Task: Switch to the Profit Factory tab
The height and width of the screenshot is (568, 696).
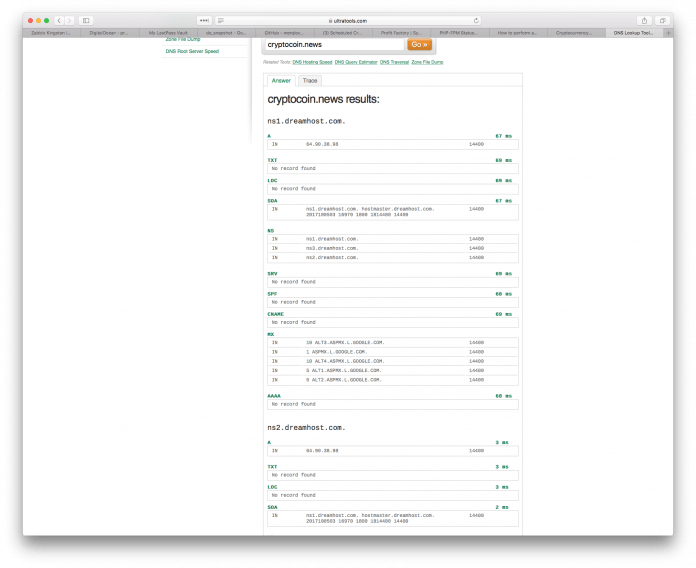Action: pyautogui.click(x=401, y=33)
